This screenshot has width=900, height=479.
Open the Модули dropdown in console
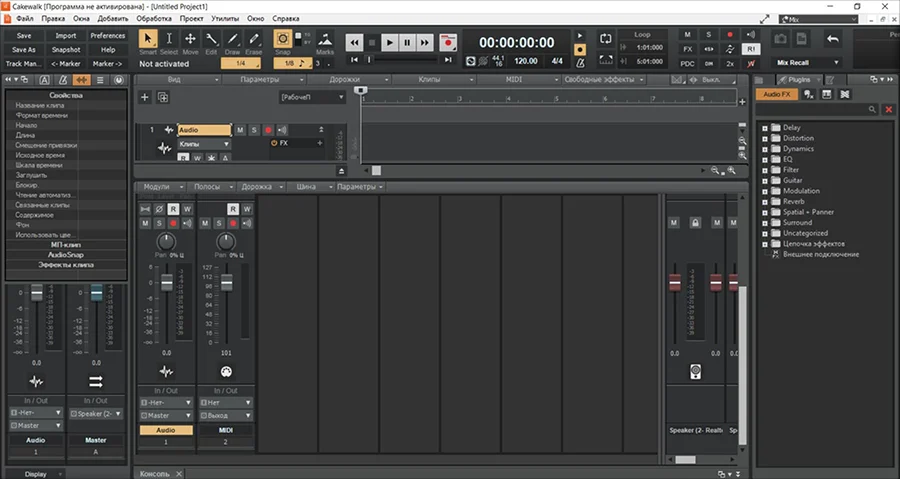pos(161,187)
